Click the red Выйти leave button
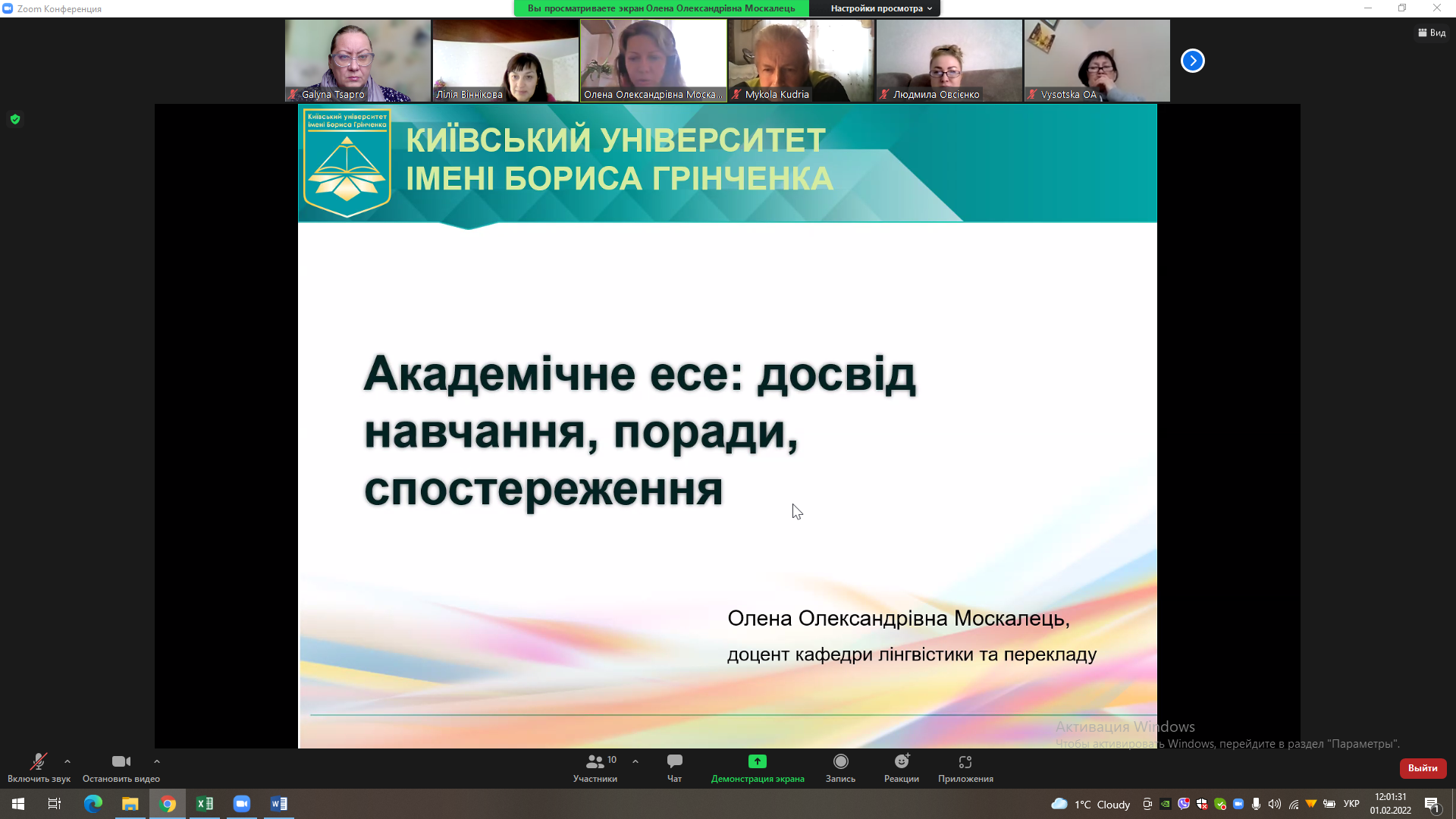 tap(1422, 768)
